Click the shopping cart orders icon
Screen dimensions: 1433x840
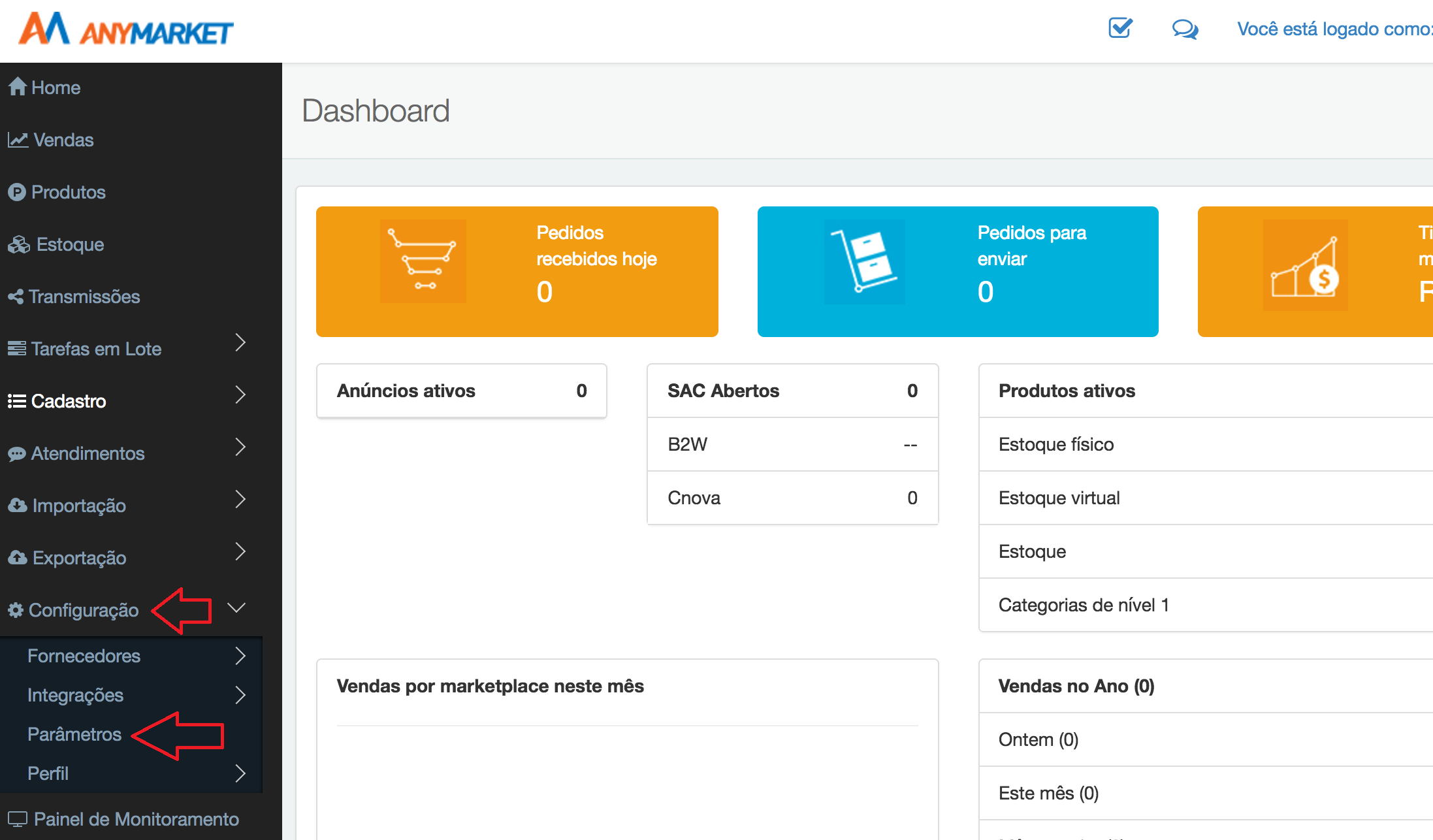[423, 262]
